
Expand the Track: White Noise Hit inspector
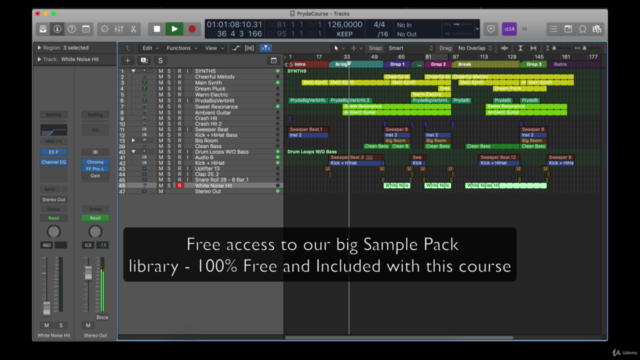tap(39, 59)
